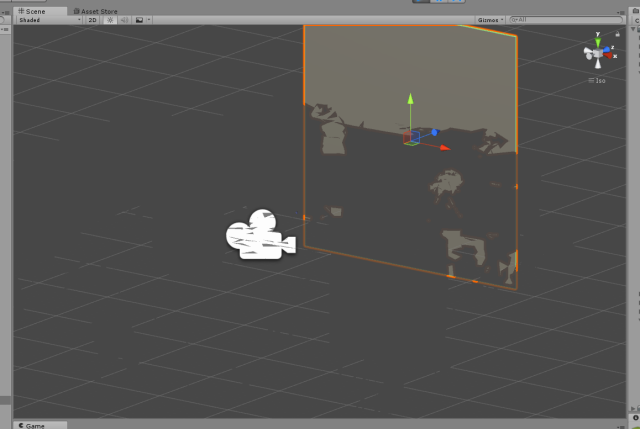Open the Gizmos dropdown

(x=490, y=20)
